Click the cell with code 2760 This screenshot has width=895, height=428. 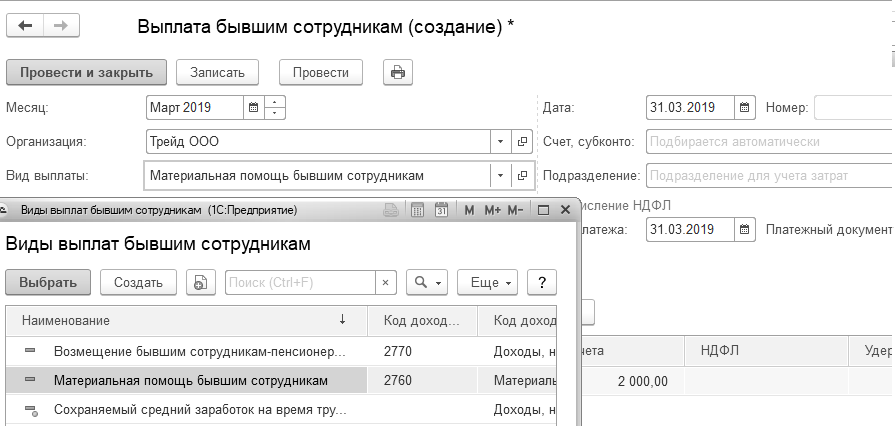pyautogui.click(x=423, y=381)
